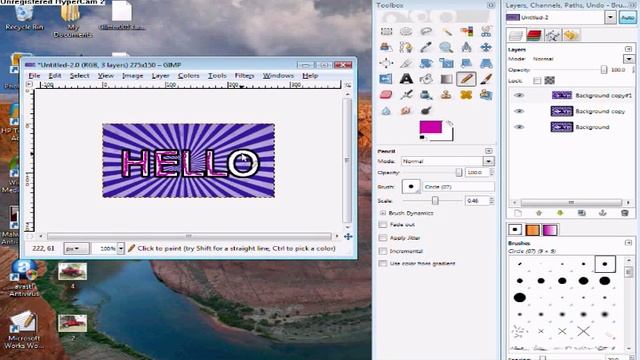
Task: Select the Clone stamp tool
Action: [446, 95]
